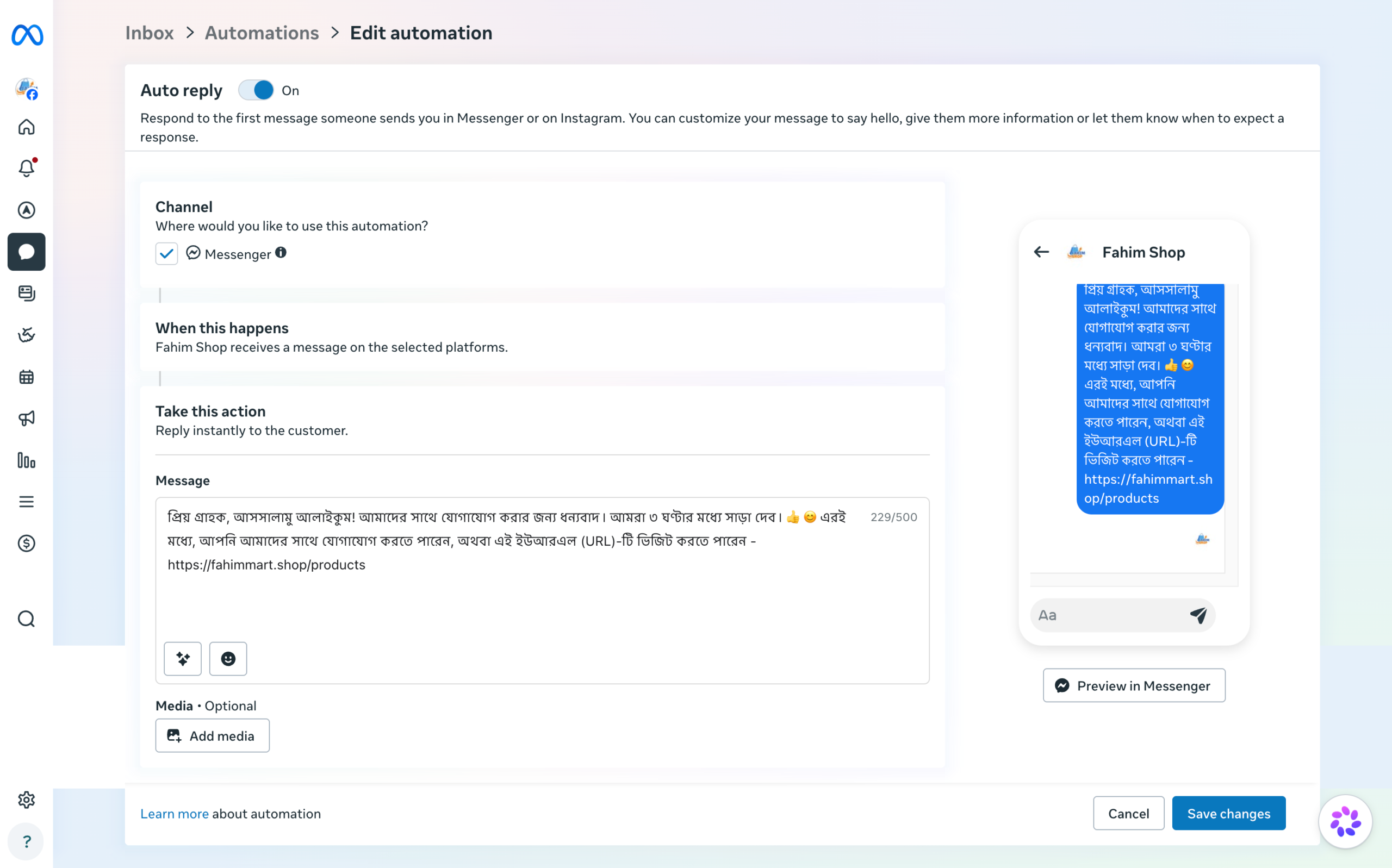
Task: Click the send paper-plane icon in preview
Action: [x=1198, y=615]
